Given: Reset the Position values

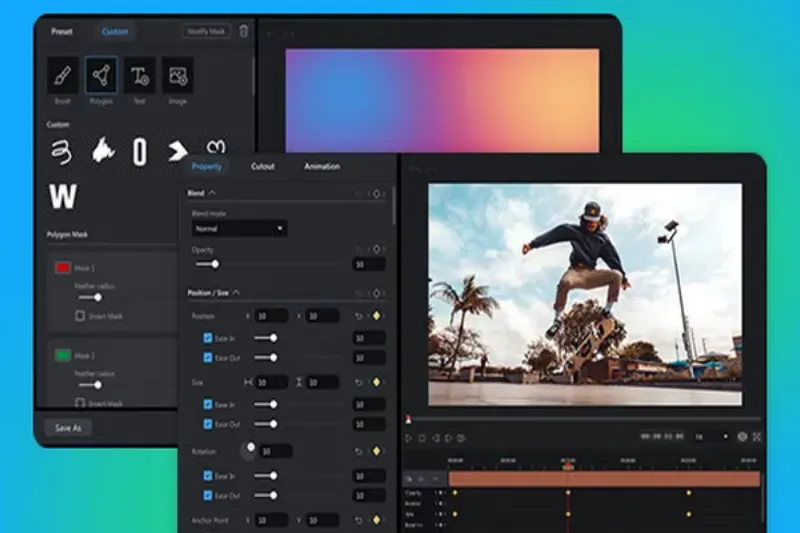Looking at the screenshot, I should point(359,316).
